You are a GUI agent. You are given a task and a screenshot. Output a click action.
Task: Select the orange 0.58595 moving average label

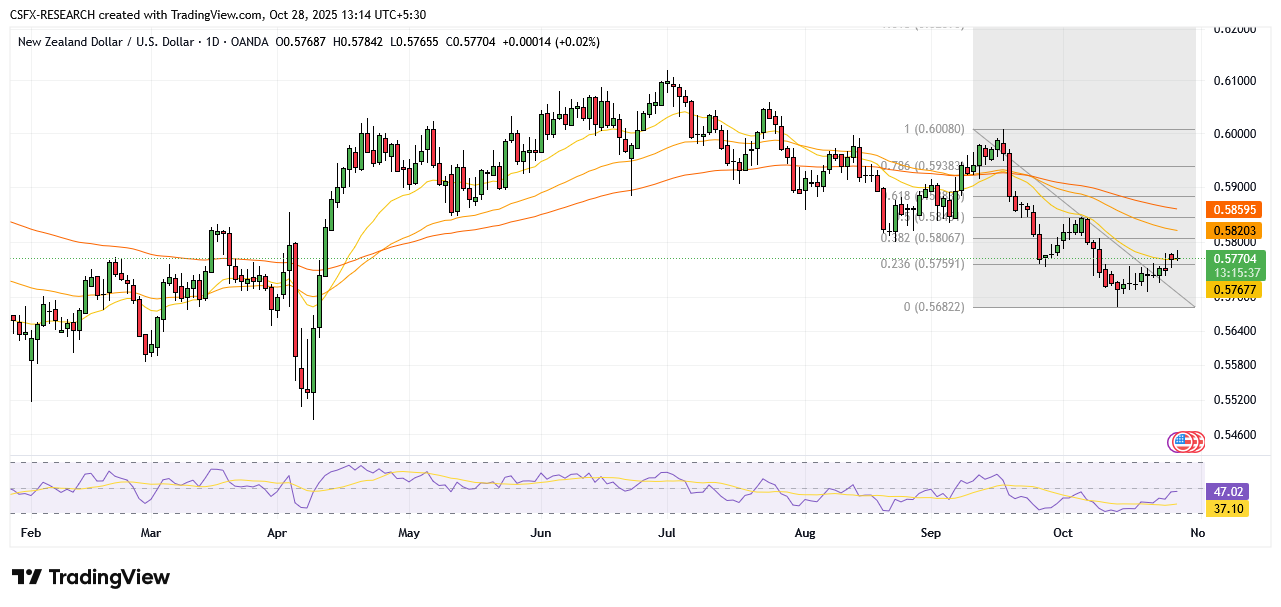pos(1239,210)
